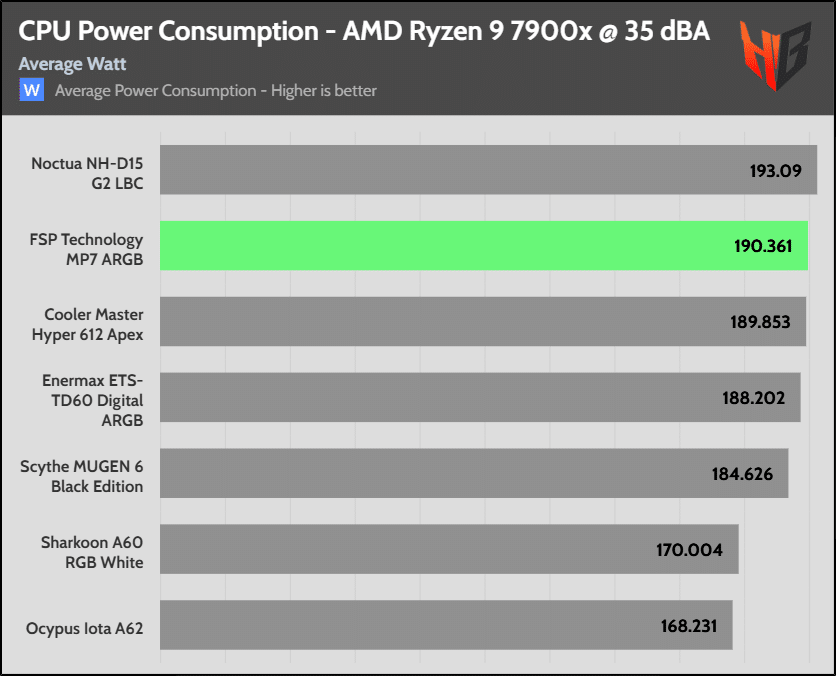Select the Cooler Master Hyper 612 Apex label
Image resolution: width=836 pixels, height=676 pixels.
click(87, 324)
